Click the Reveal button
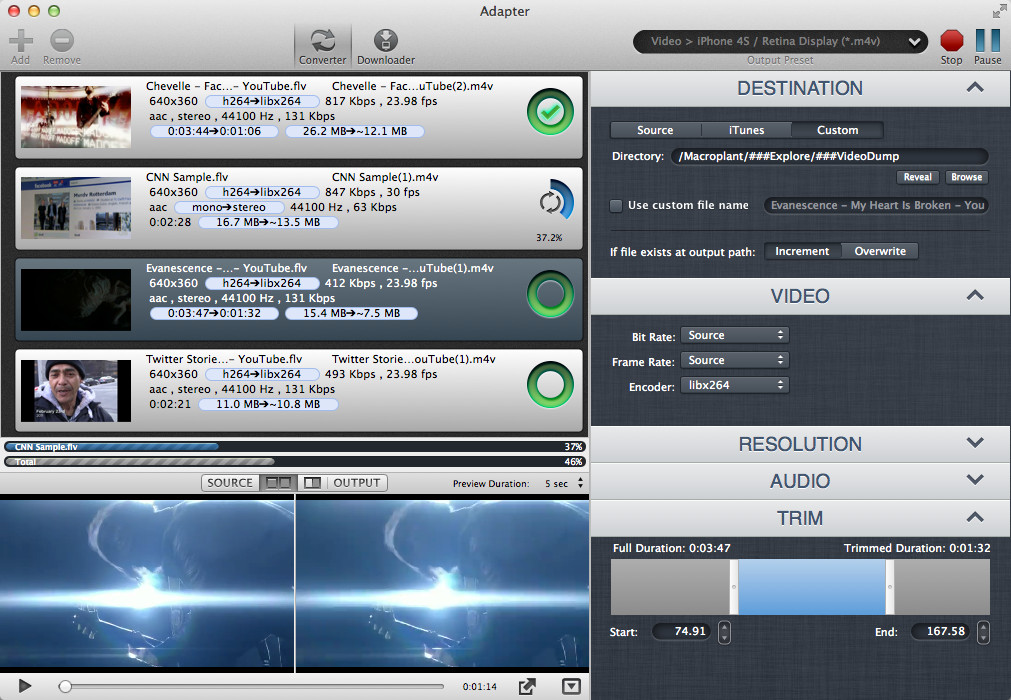This screenshot has width=1011, height=700. click(x=918, y=177)
